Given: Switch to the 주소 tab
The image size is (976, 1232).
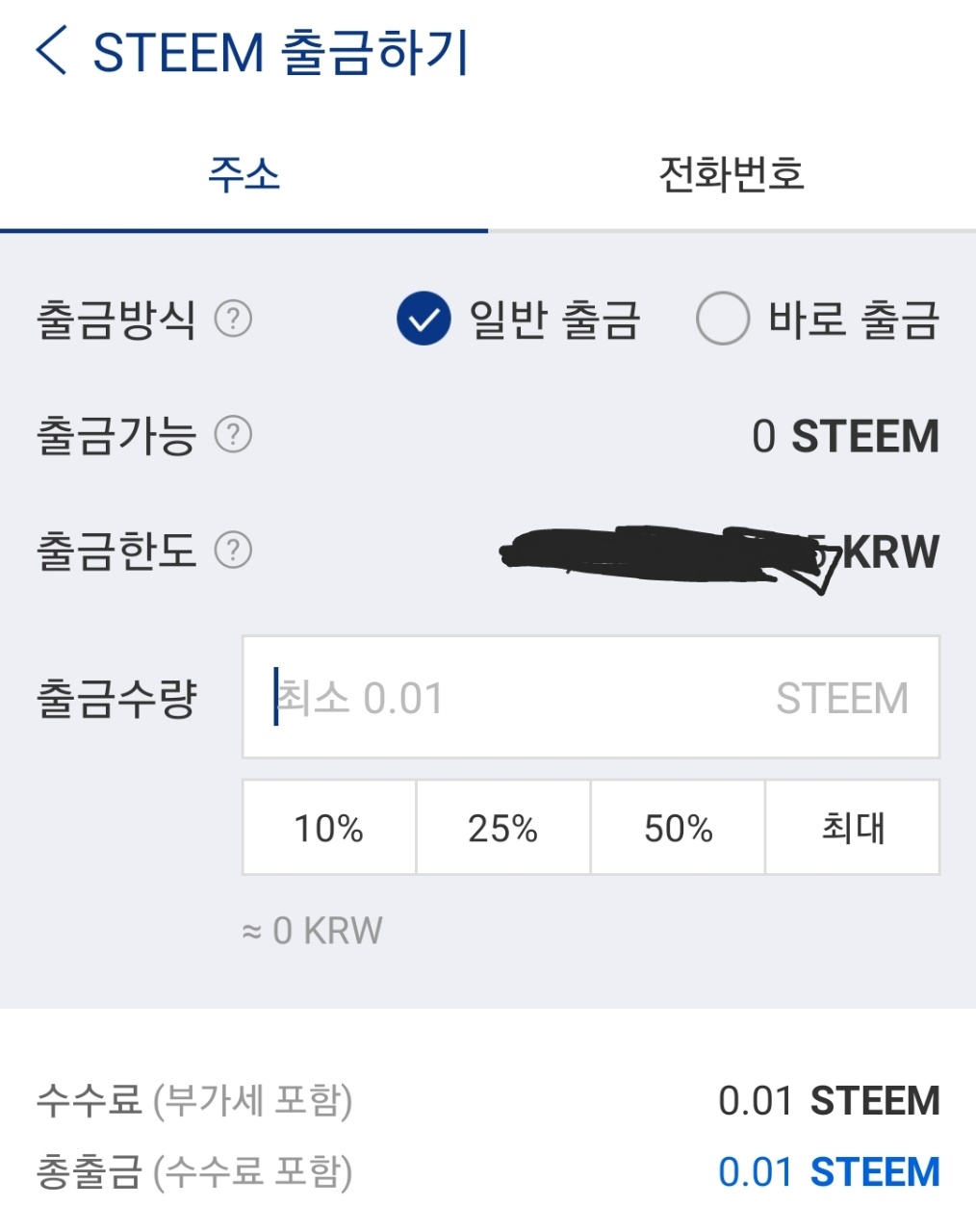Looking at the screenshot, I should tap(244, 175).
